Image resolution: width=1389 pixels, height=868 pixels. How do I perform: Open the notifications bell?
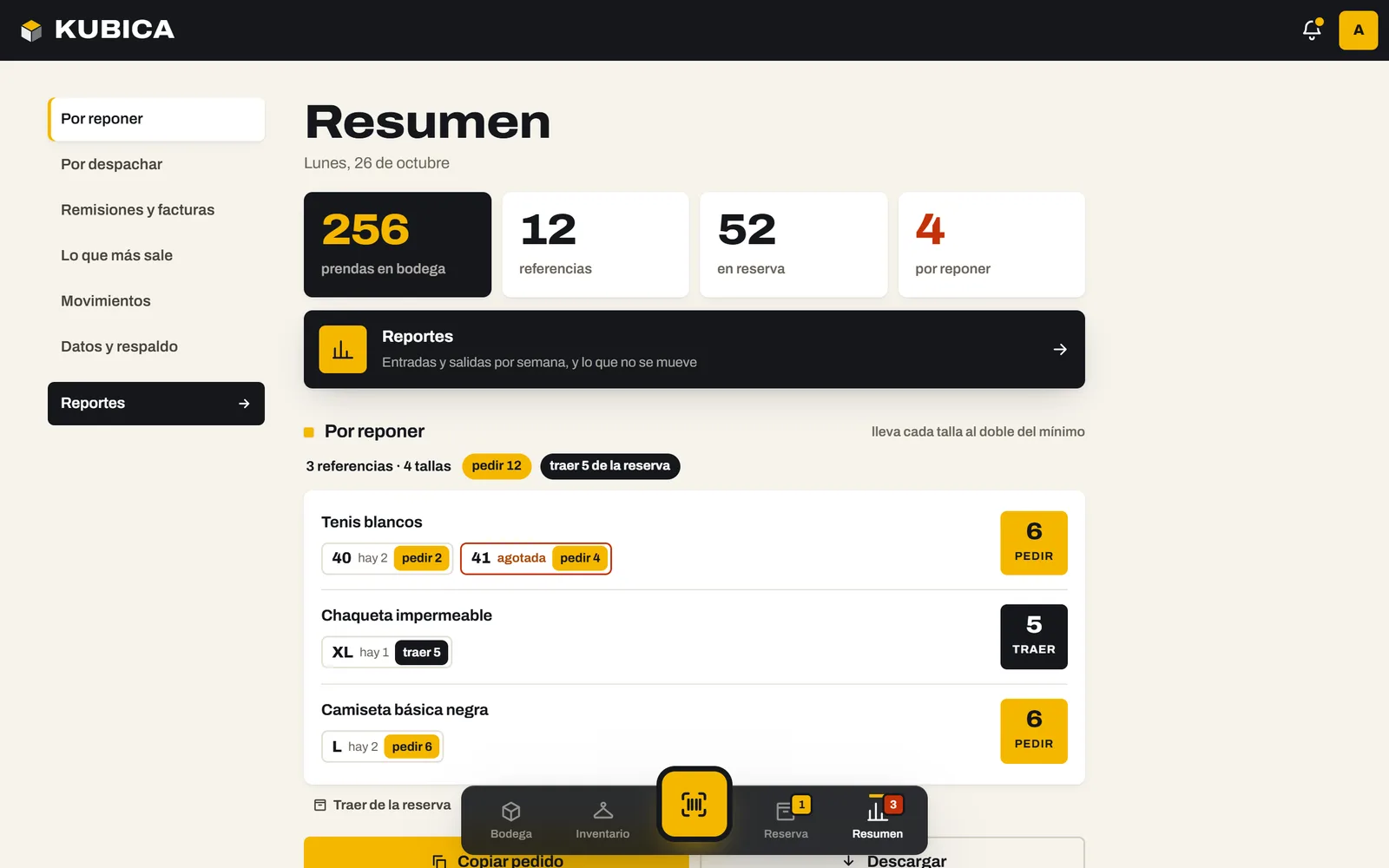point(1312,30)
